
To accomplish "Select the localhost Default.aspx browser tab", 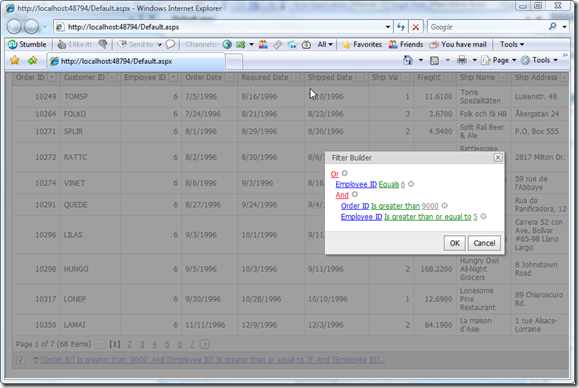I will tap(136, 61).
